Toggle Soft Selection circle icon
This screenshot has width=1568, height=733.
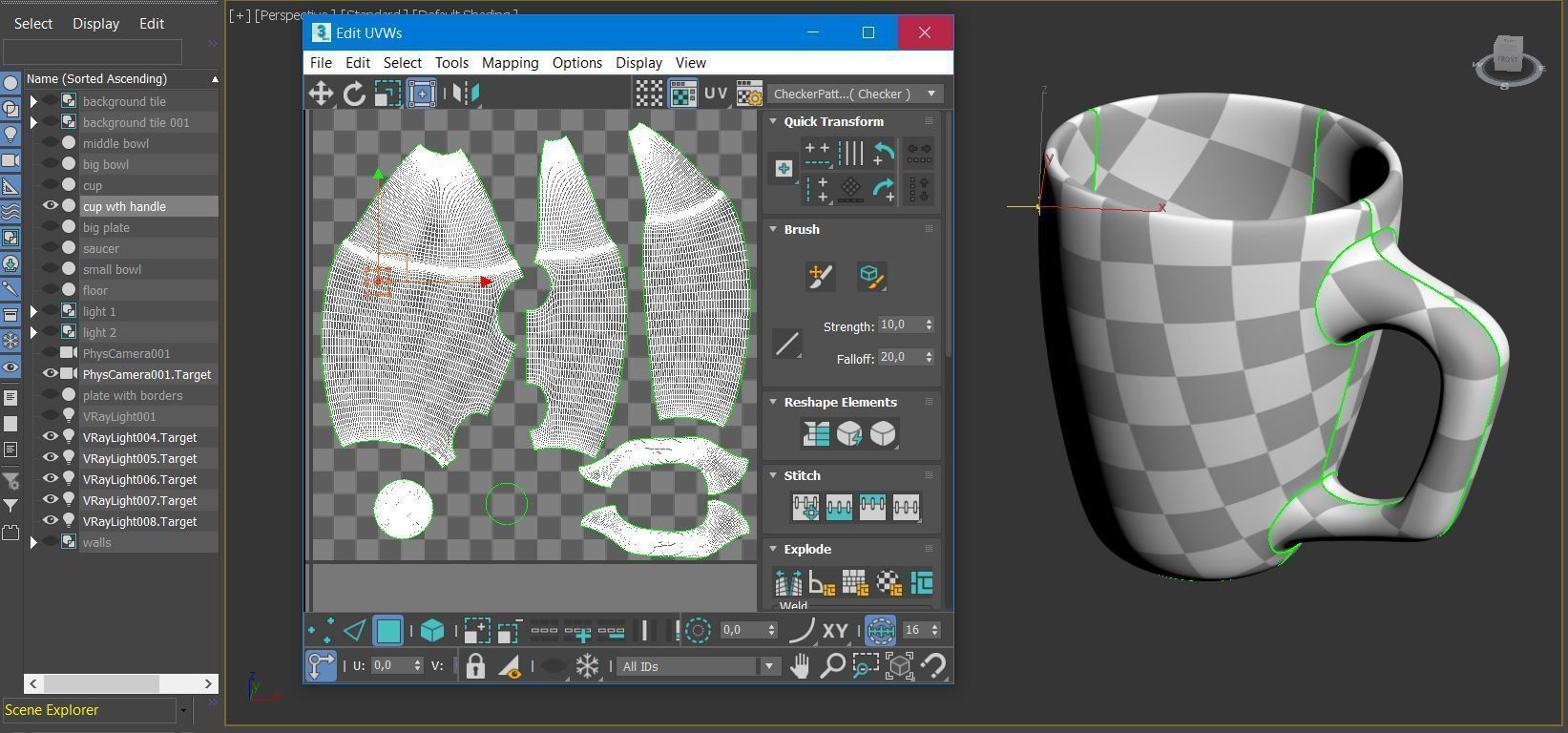[x=698, y=630]
